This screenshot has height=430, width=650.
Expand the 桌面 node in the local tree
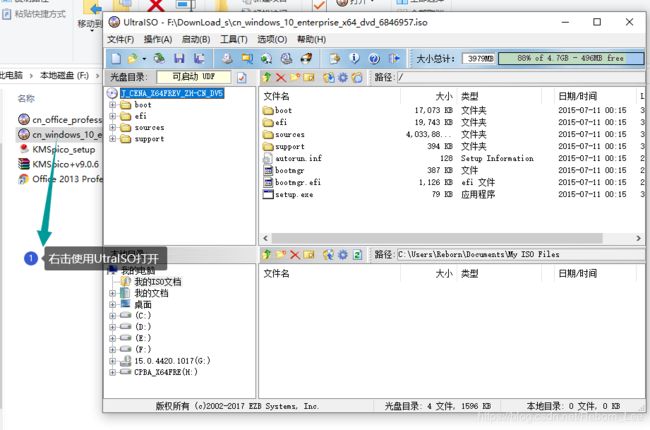tap(112, 304)
